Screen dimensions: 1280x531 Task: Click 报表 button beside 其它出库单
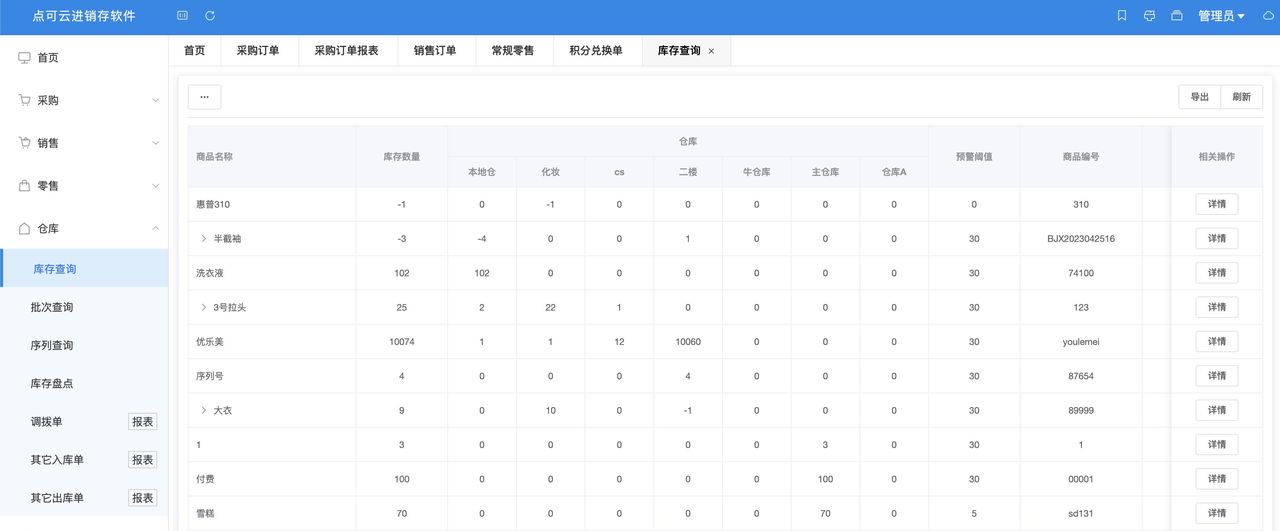coord(143,498)
